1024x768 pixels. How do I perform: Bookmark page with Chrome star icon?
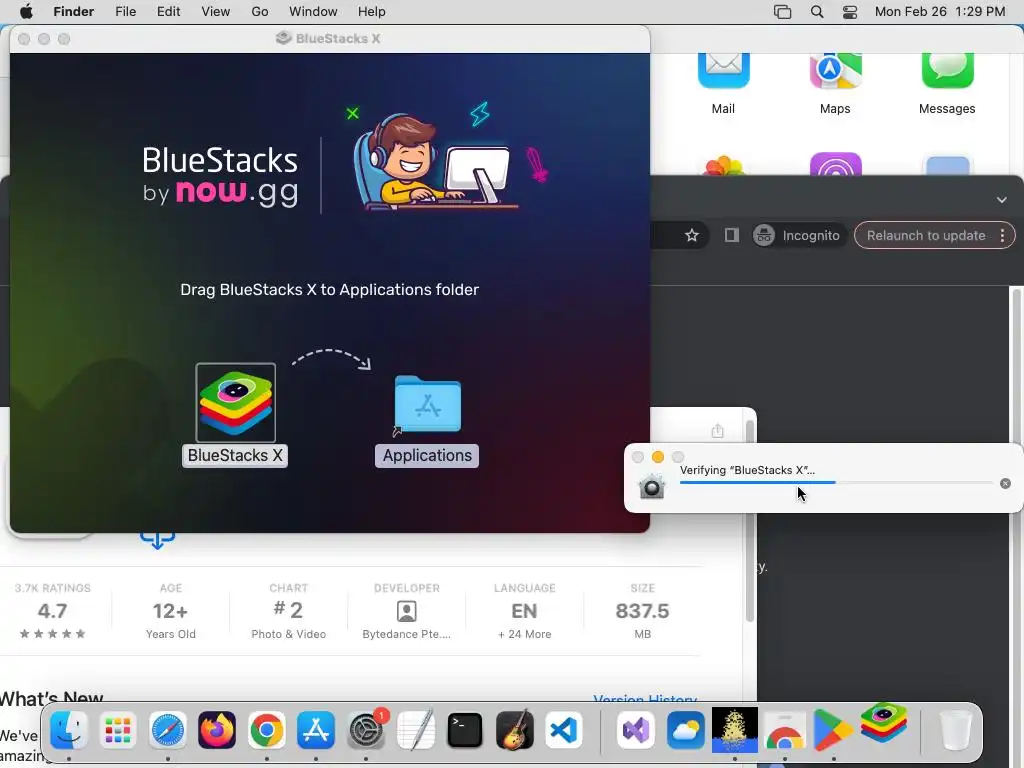pos(692,235)
